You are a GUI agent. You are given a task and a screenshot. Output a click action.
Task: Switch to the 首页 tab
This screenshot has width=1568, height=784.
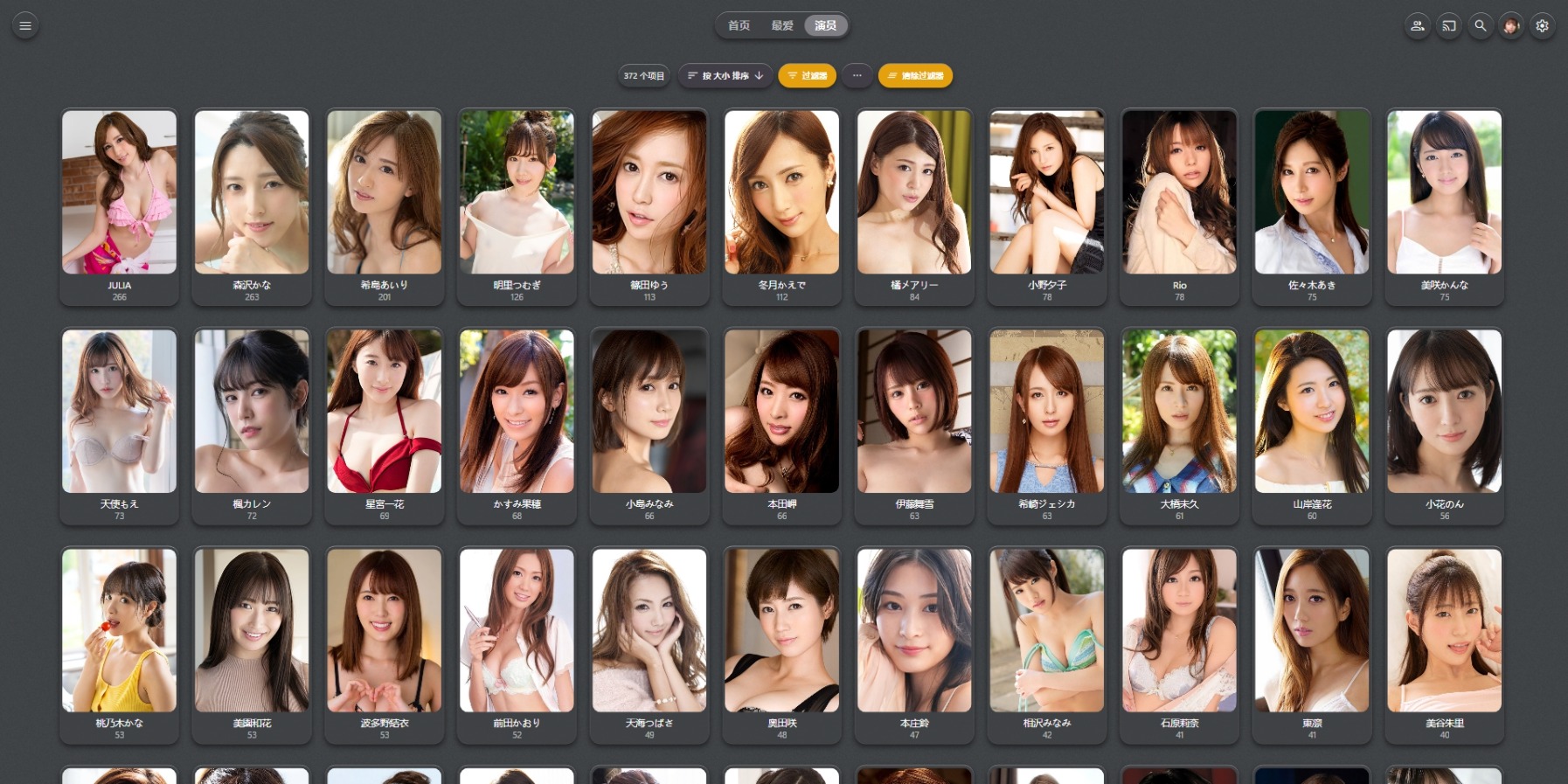click(739, 25)
